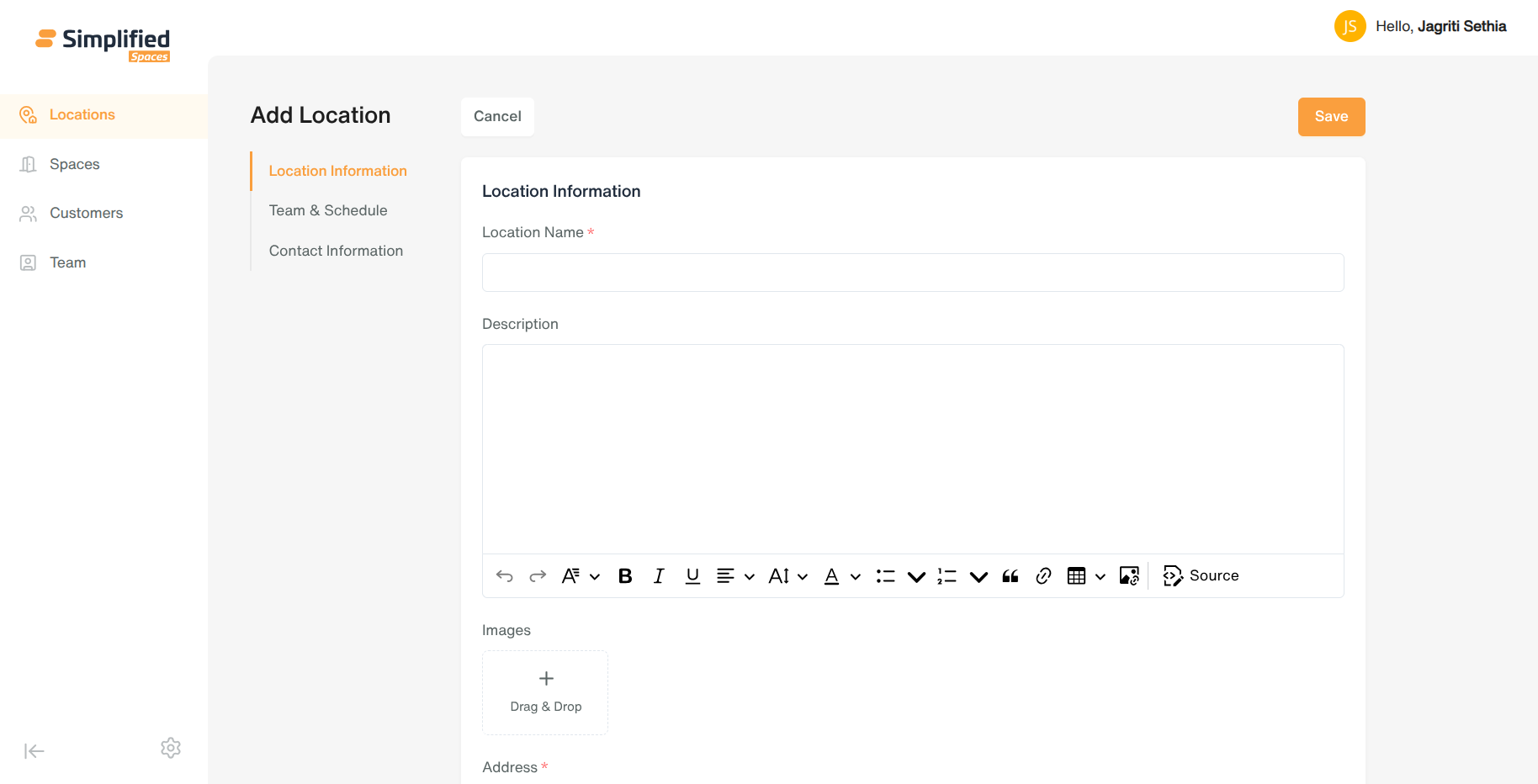This screenshot has height=784, width=1538.
Task: Toggle bold formatting in description editor
Action: tap(625, 576)
